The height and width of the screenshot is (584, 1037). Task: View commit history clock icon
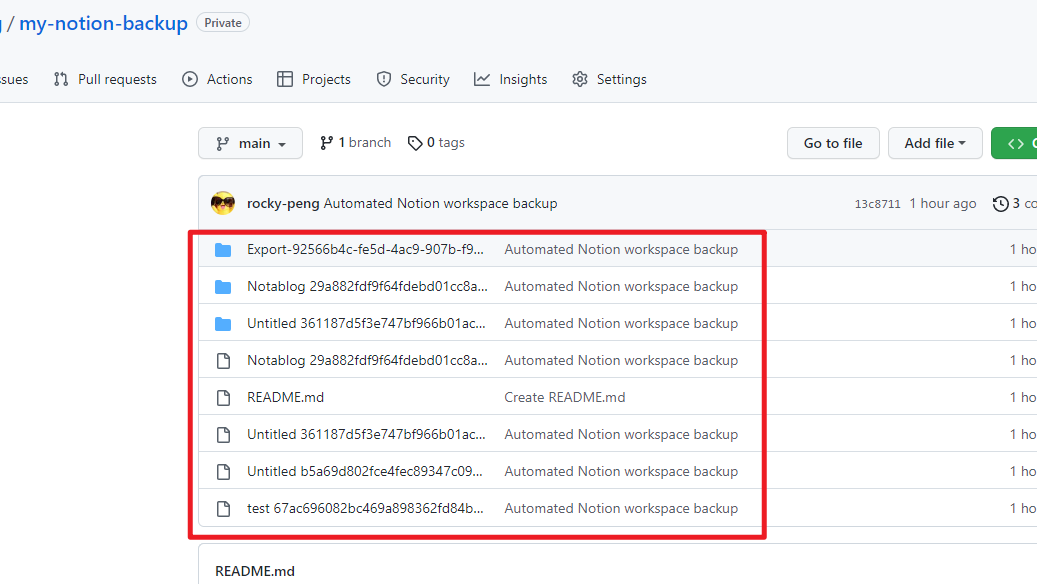point(1001,204)
